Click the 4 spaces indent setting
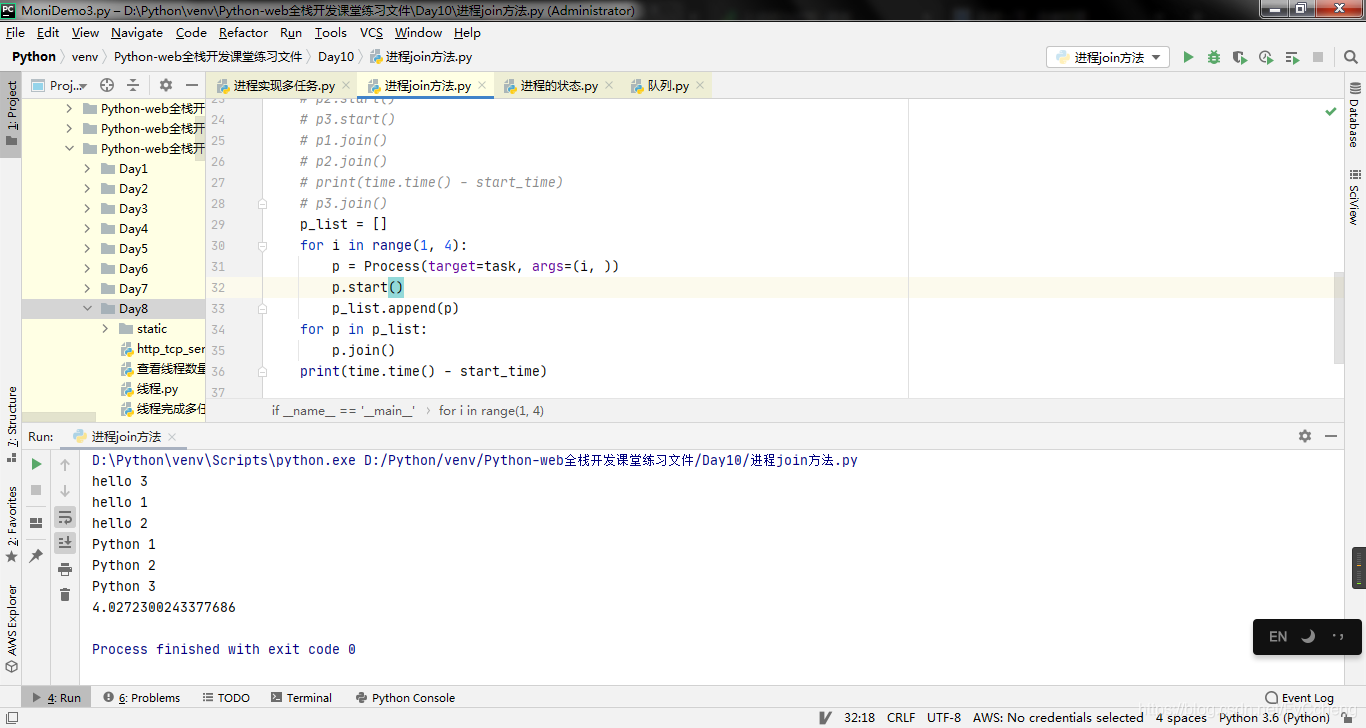Image resolution: width=1366 pixels, height=728 pixels. pyautogui.click(x=1180, y=717)
